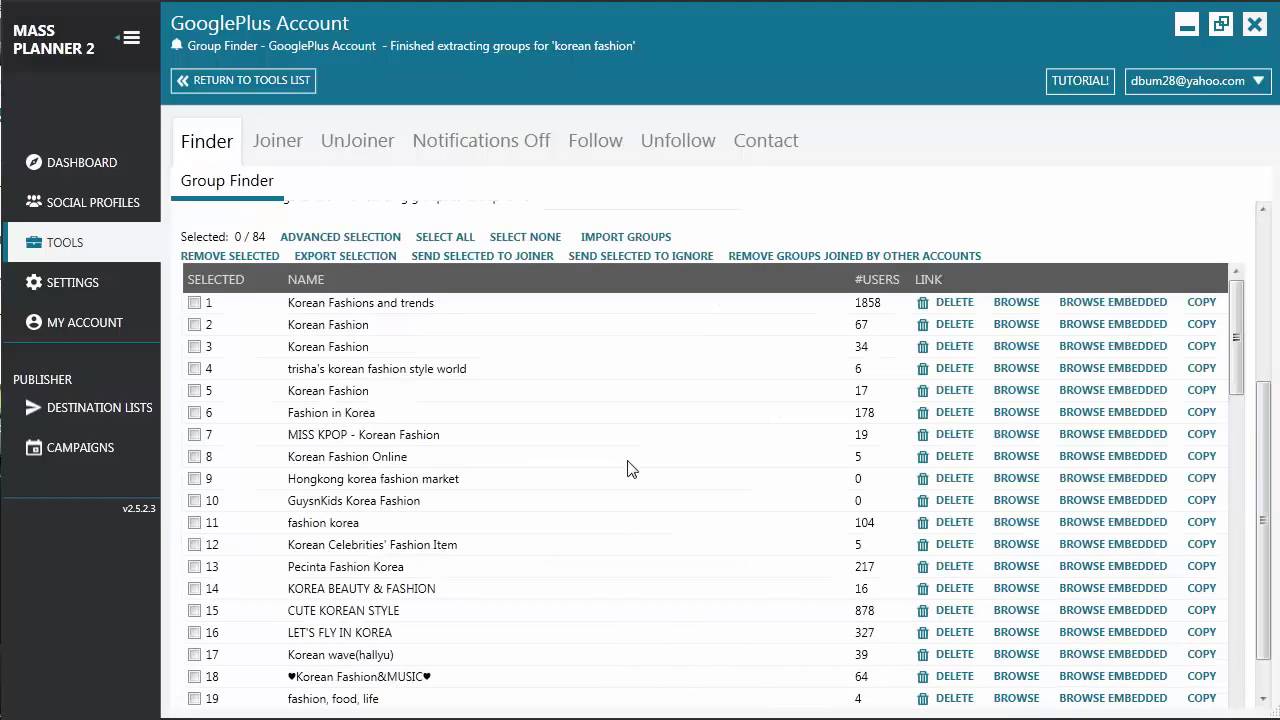Switch to the Joiner tab
The height and width of the screenshot is (720, 1280).
(x=277, y=141)
